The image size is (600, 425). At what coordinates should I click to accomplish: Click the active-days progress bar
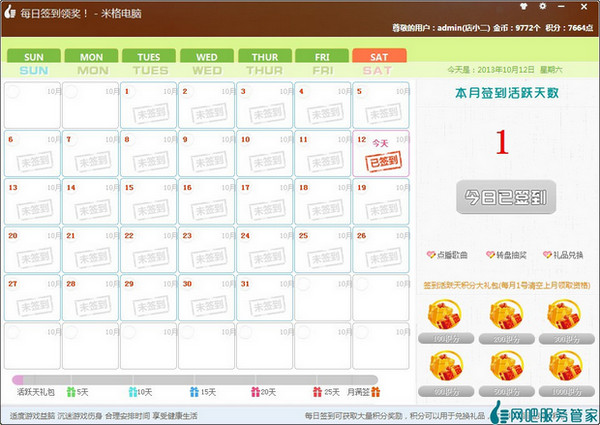point(195,380)
